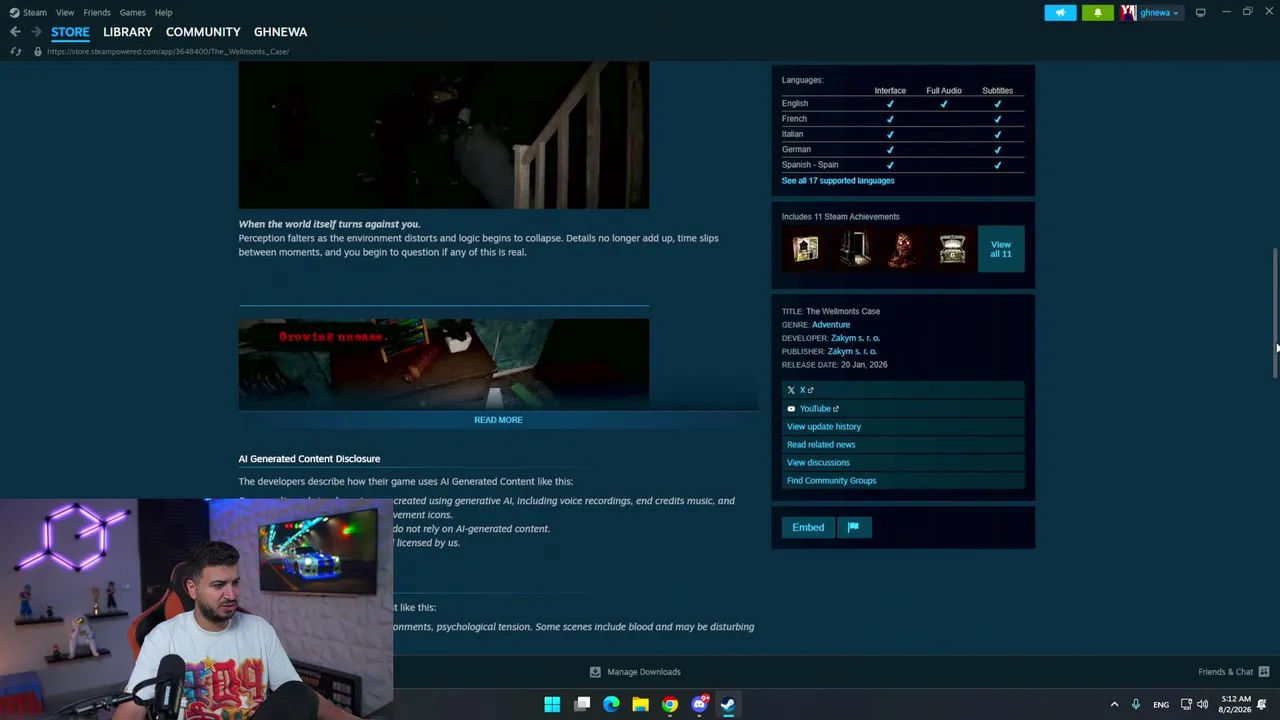1280x720 pixels.
Task: Switch to Big Picture mode monitor icon
Action: [x=1200, y=12]
